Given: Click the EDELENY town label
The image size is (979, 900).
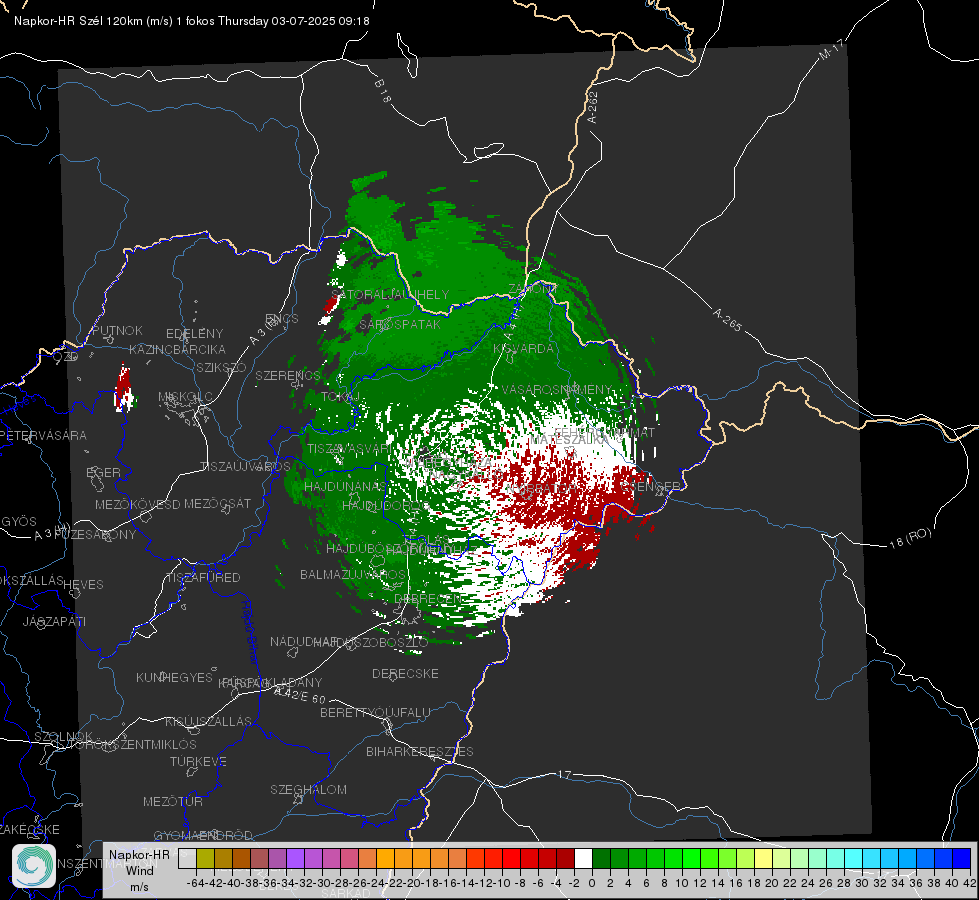Looking at the screenshot, I should [194, 334].
